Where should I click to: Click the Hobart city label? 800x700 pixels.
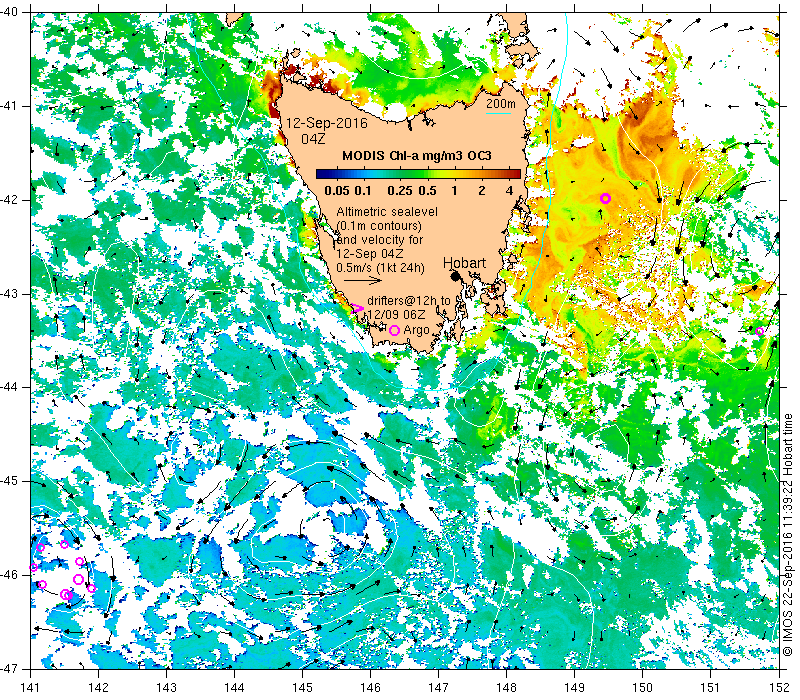pyautogui.click(x=464, y=263)
